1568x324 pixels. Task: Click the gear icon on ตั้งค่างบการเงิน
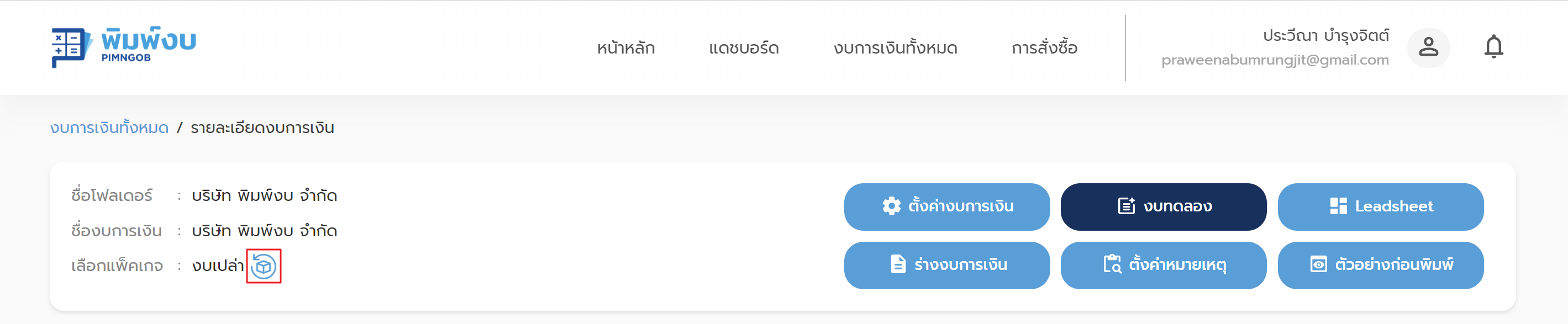click(891, 206)
